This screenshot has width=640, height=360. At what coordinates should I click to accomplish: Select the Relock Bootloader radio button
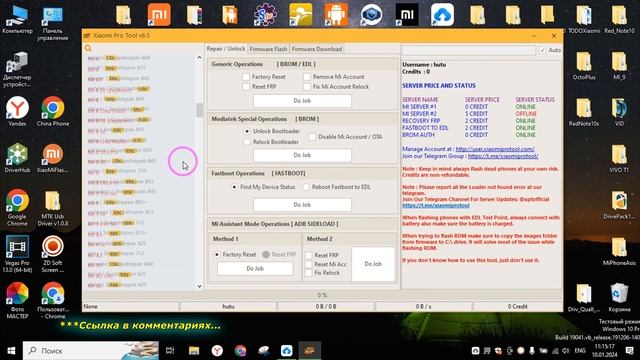247,142
